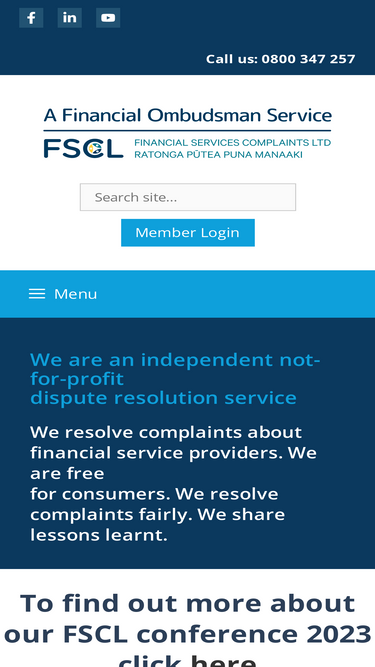Expand the Menu navigation label
This screenshot has width=375, height=667.
point(76,294)
